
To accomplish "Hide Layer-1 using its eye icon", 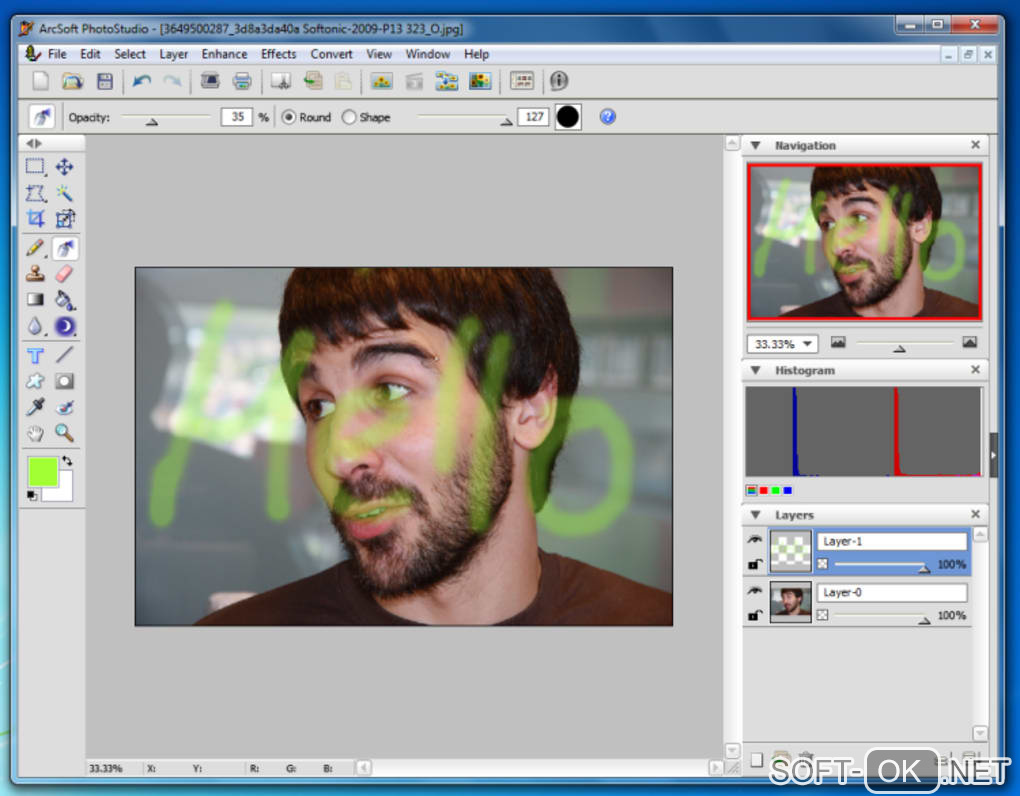I will click(x=755, y=540).
